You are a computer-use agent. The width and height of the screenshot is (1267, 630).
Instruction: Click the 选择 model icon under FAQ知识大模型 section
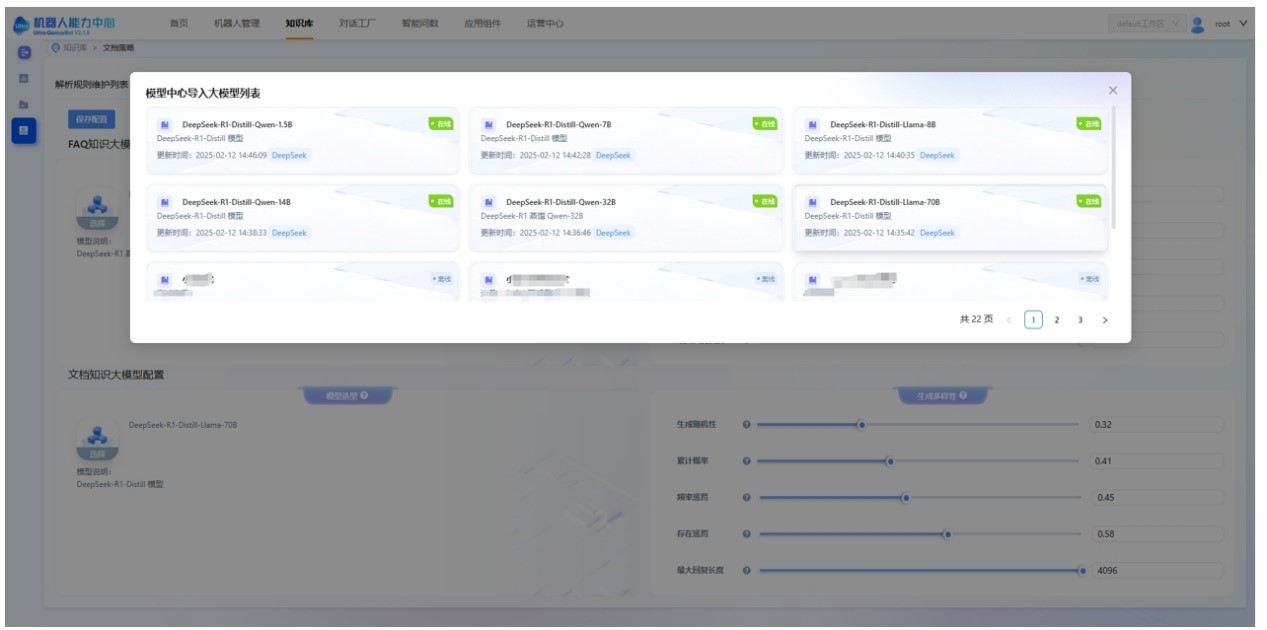point(97,211)
